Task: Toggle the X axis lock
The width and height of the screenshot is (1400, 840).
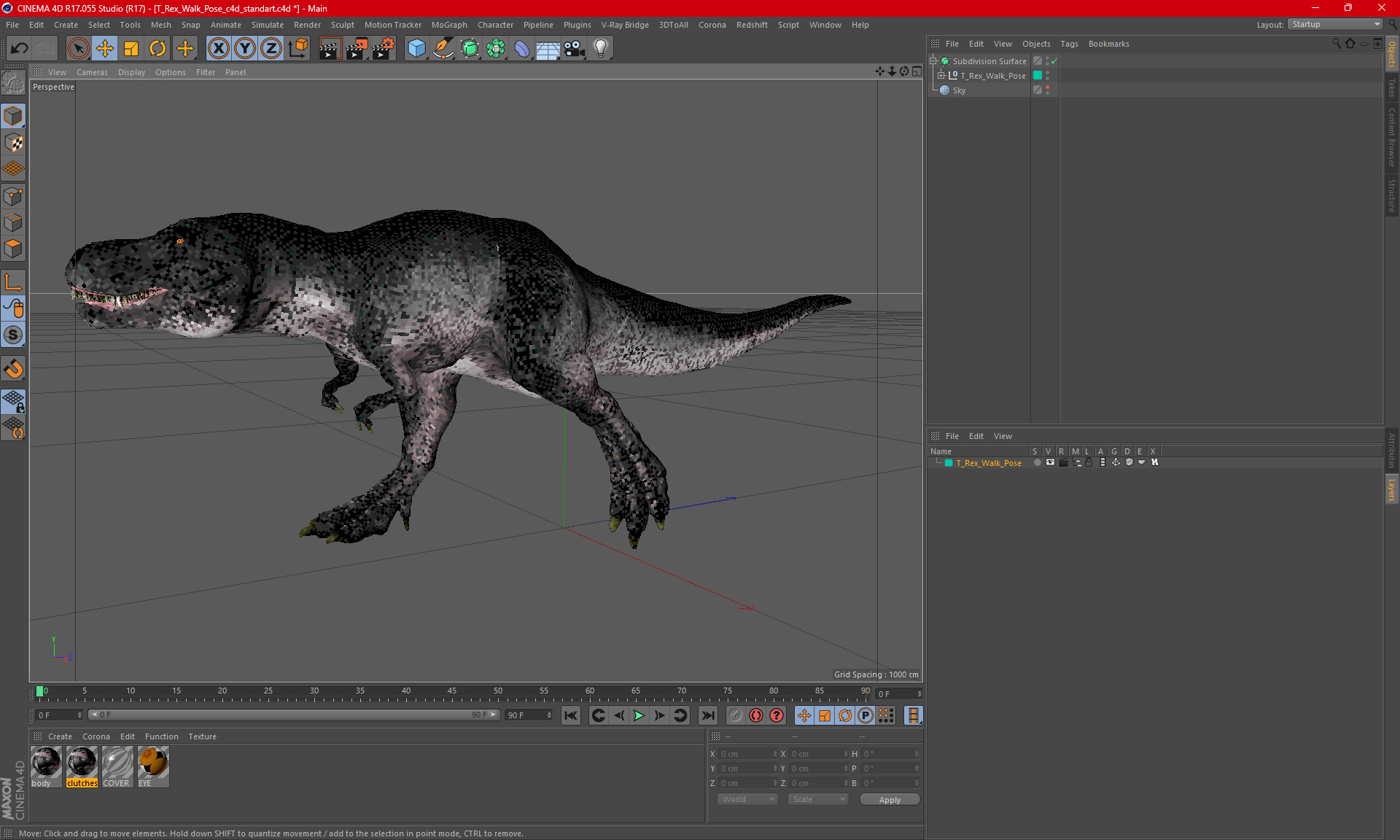Action: [x=218, y=49]
